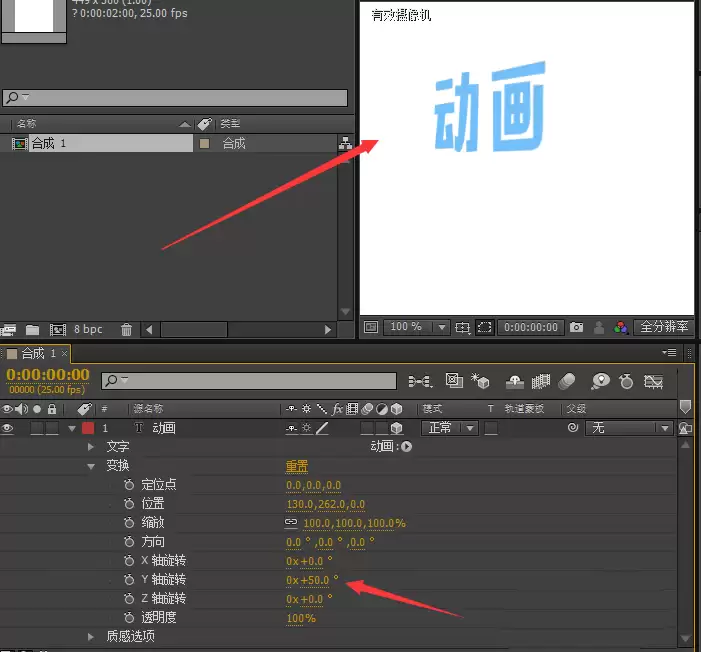Click the delete trash icon in project panel
This screenshot has width=701, height=652.
[x=127, y=330]
